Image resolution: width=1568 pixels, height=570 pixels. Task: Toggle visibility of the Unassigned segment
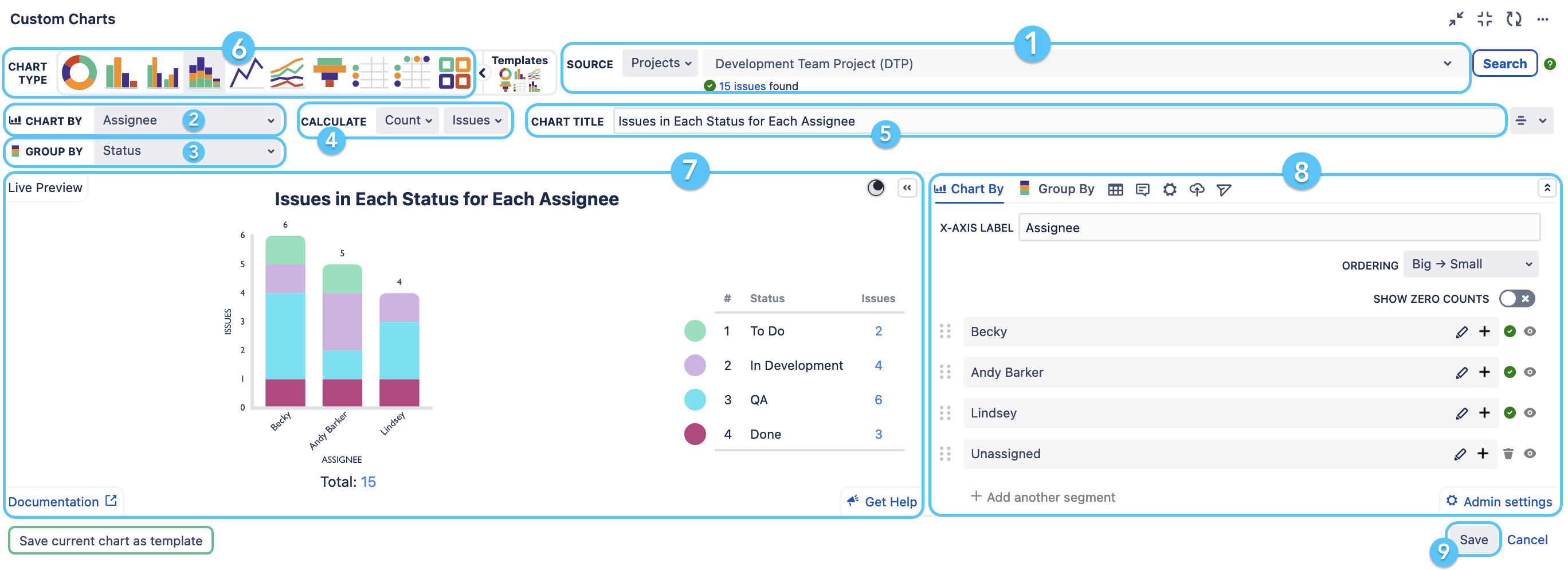[1530, 454]
